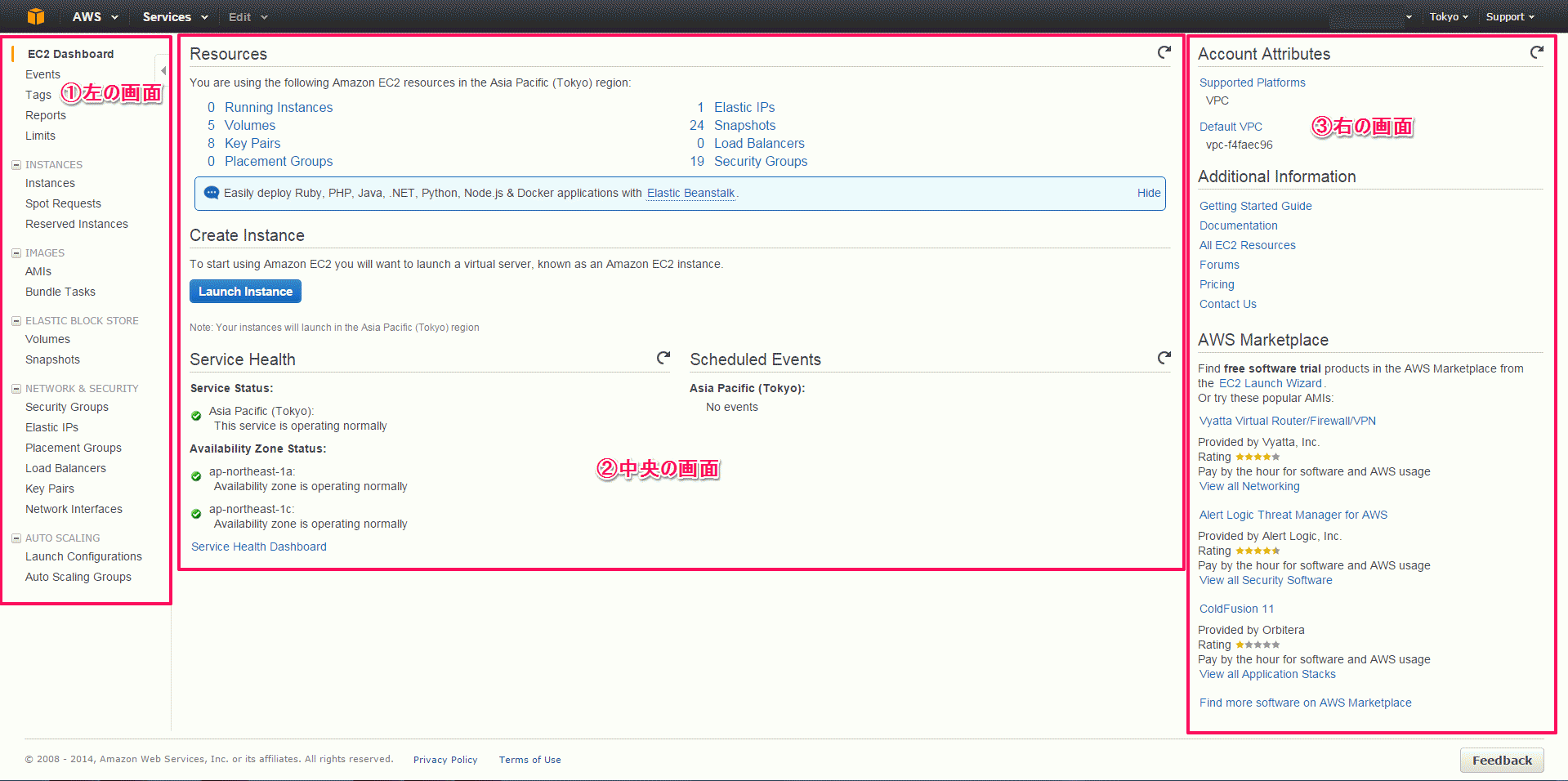1568x781 pixels.
Task: Open Tags in the sidebar
Action: coord(38,95)
